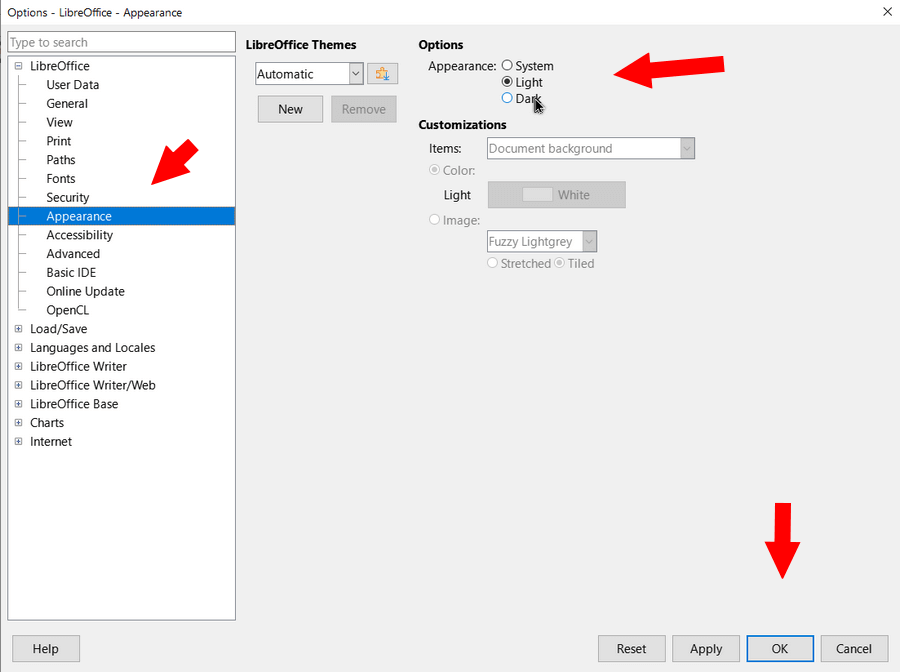900x672 pixels.
Task: Click the Reset button
Action: tap(631, 648)
